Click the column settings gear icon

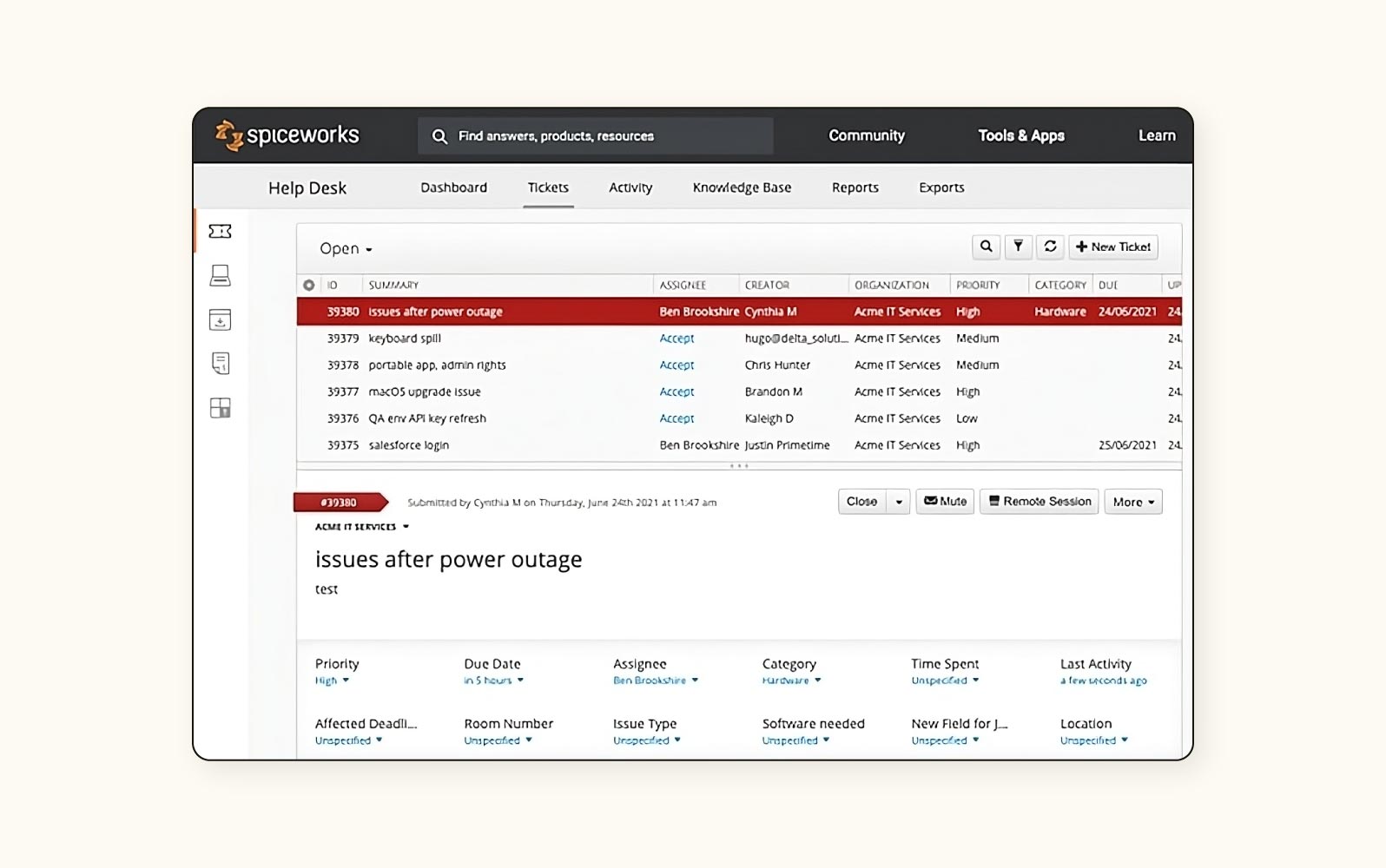(308, 285)
